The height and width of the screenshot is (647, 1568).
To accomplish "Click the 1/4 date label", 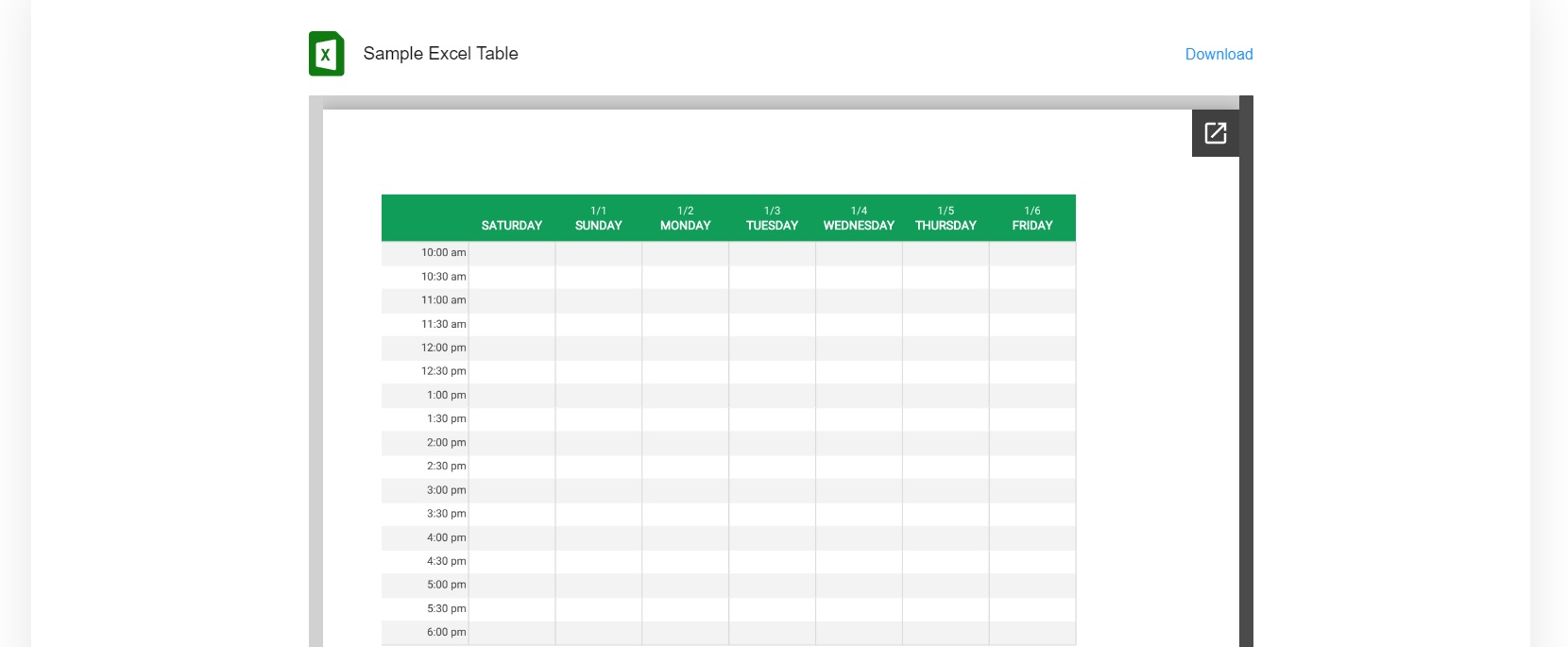I will coord(859,211).
